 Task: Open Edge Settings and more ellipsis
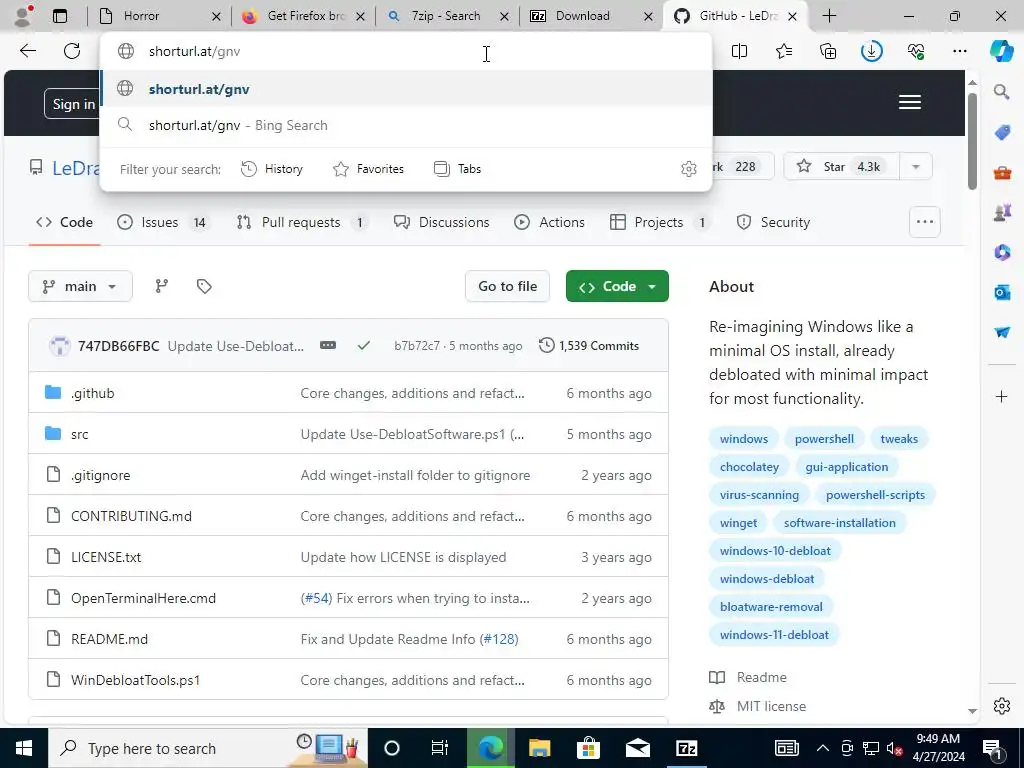pyautogui.click(x=959, y=51)
